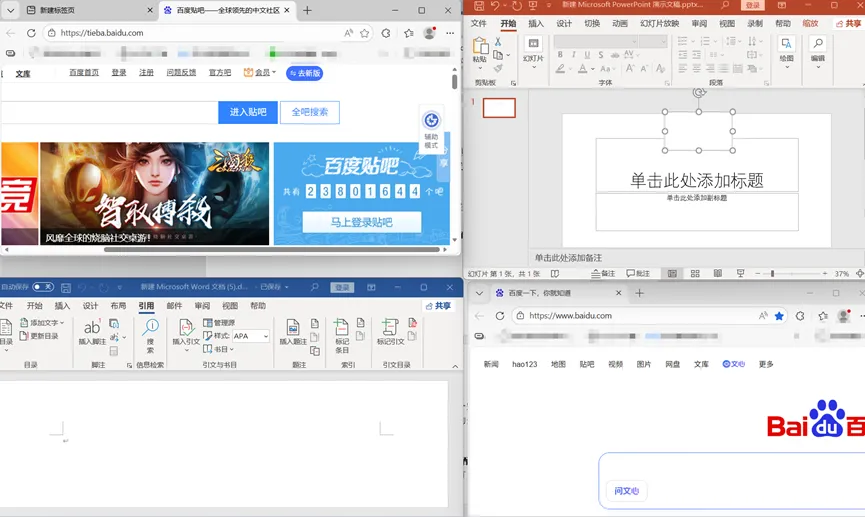The height and width of the screenshot is (517, 865).
Task: Click the horizontal scrollbar in tieba browser window
Action: coord(271,249)
